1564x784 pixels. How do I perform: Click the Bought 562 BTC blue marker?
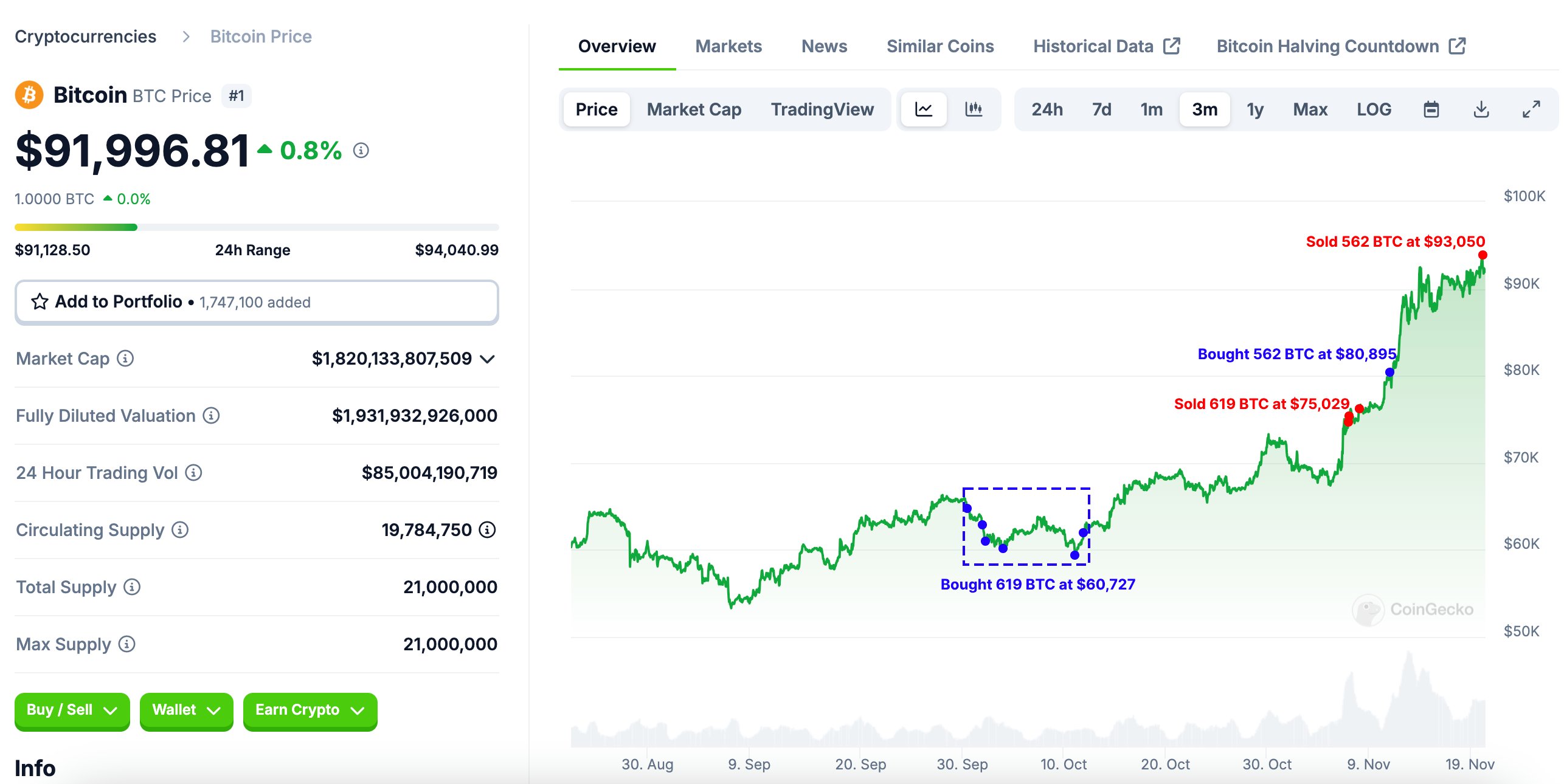[x=1389, y=372]
